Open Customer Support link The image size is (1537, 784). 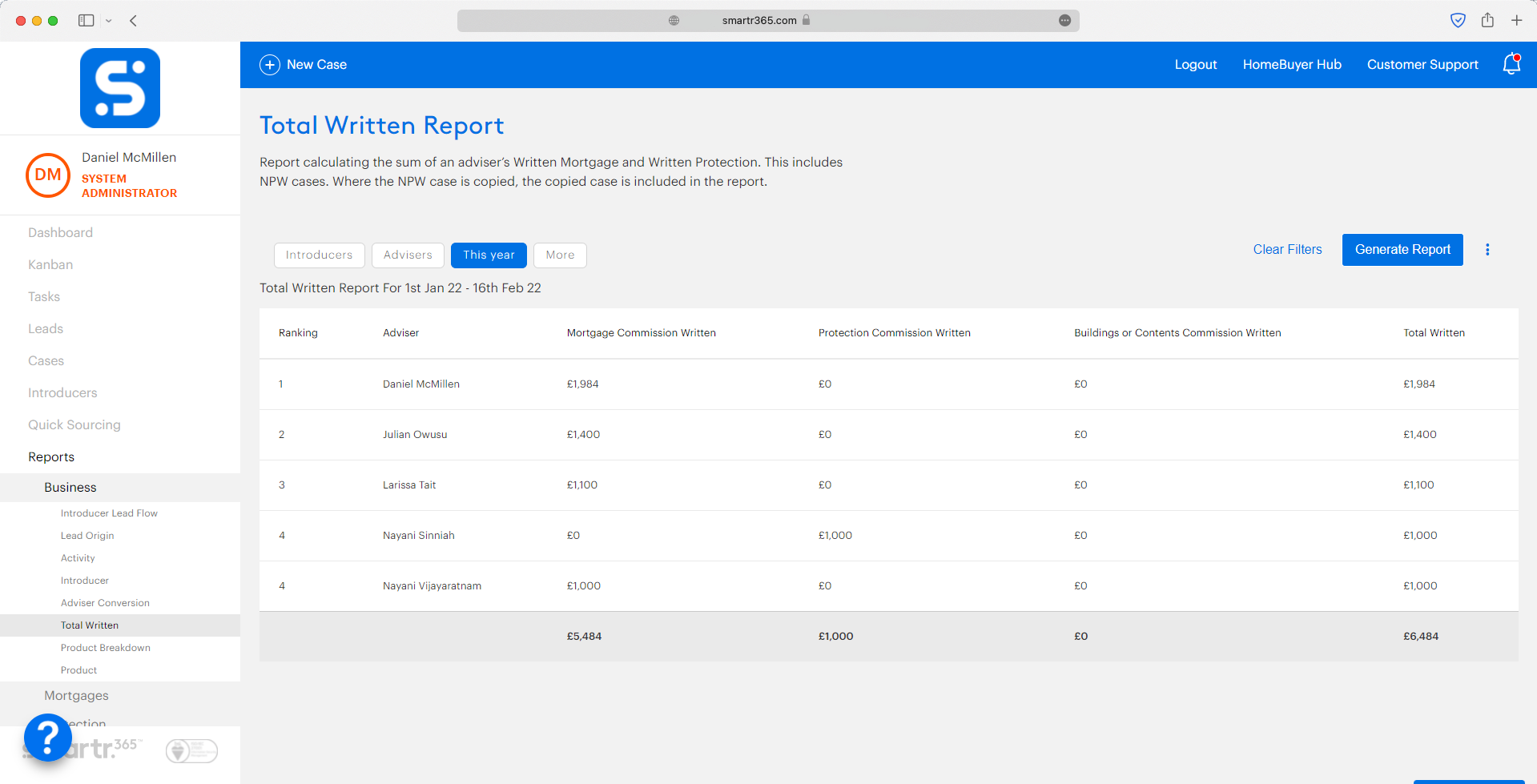point(1422,65)
